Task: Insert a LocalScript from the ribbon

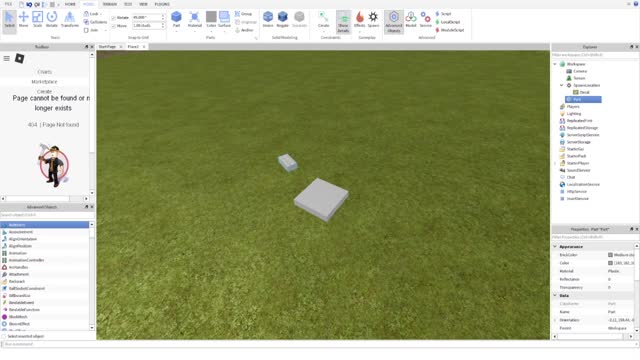Action: 448,22
